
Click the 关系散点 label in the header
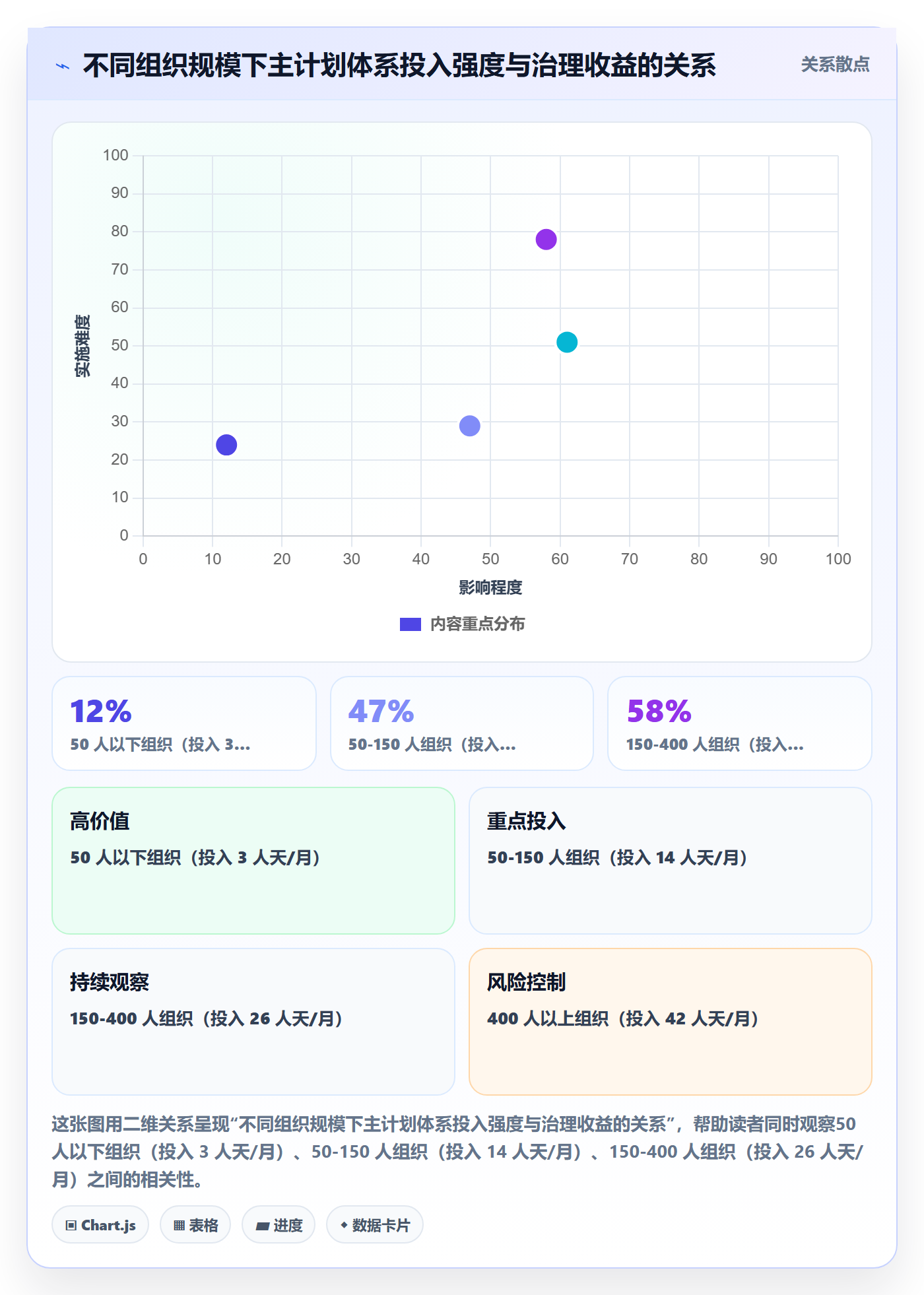coord(835,65)
